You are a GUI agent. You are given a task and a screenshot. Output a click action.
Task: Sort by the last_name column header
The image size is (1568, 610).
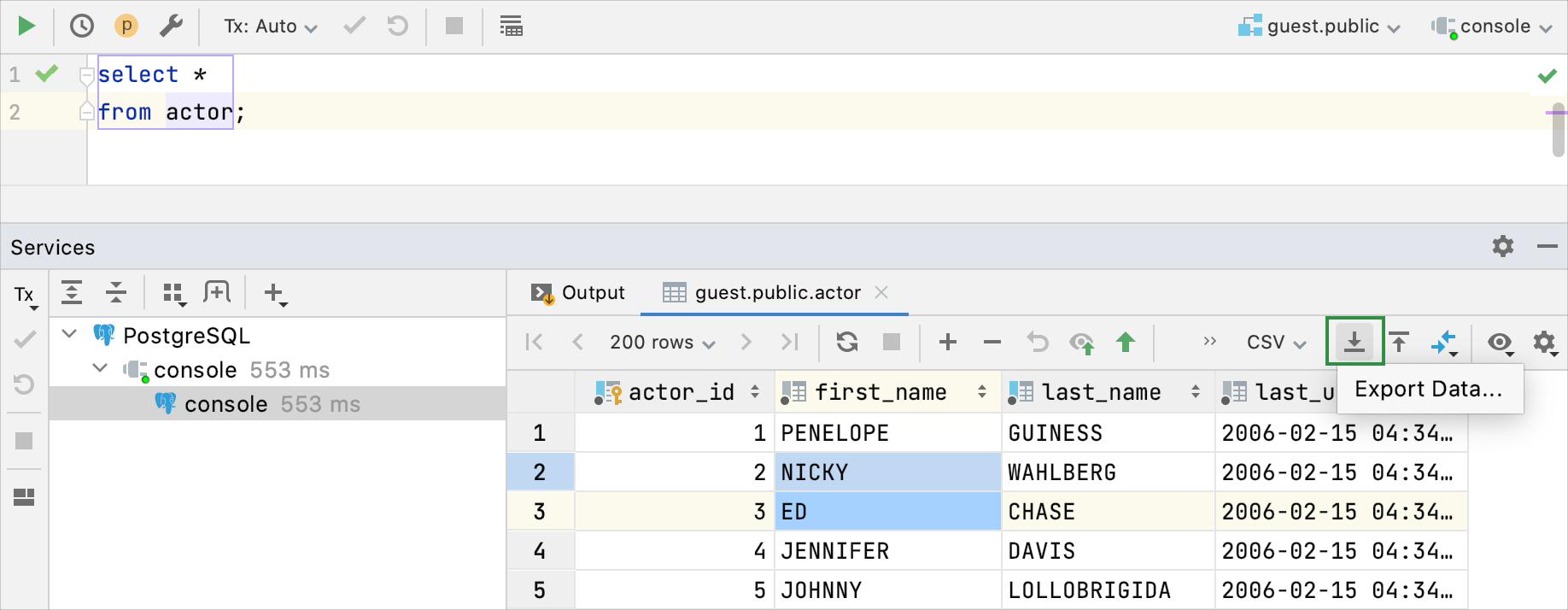1108,392
